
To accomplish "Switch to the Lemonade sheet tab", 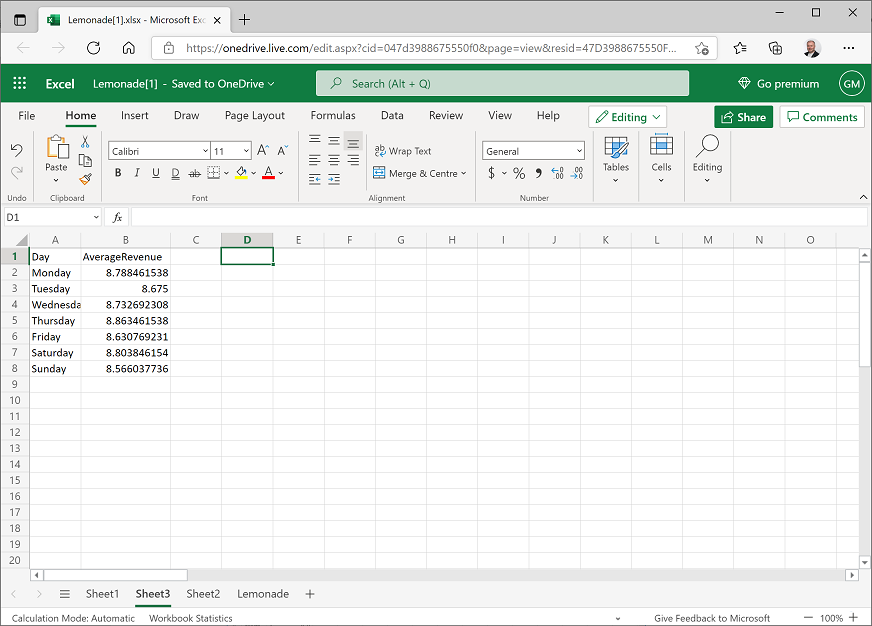I will coord(263,594).
